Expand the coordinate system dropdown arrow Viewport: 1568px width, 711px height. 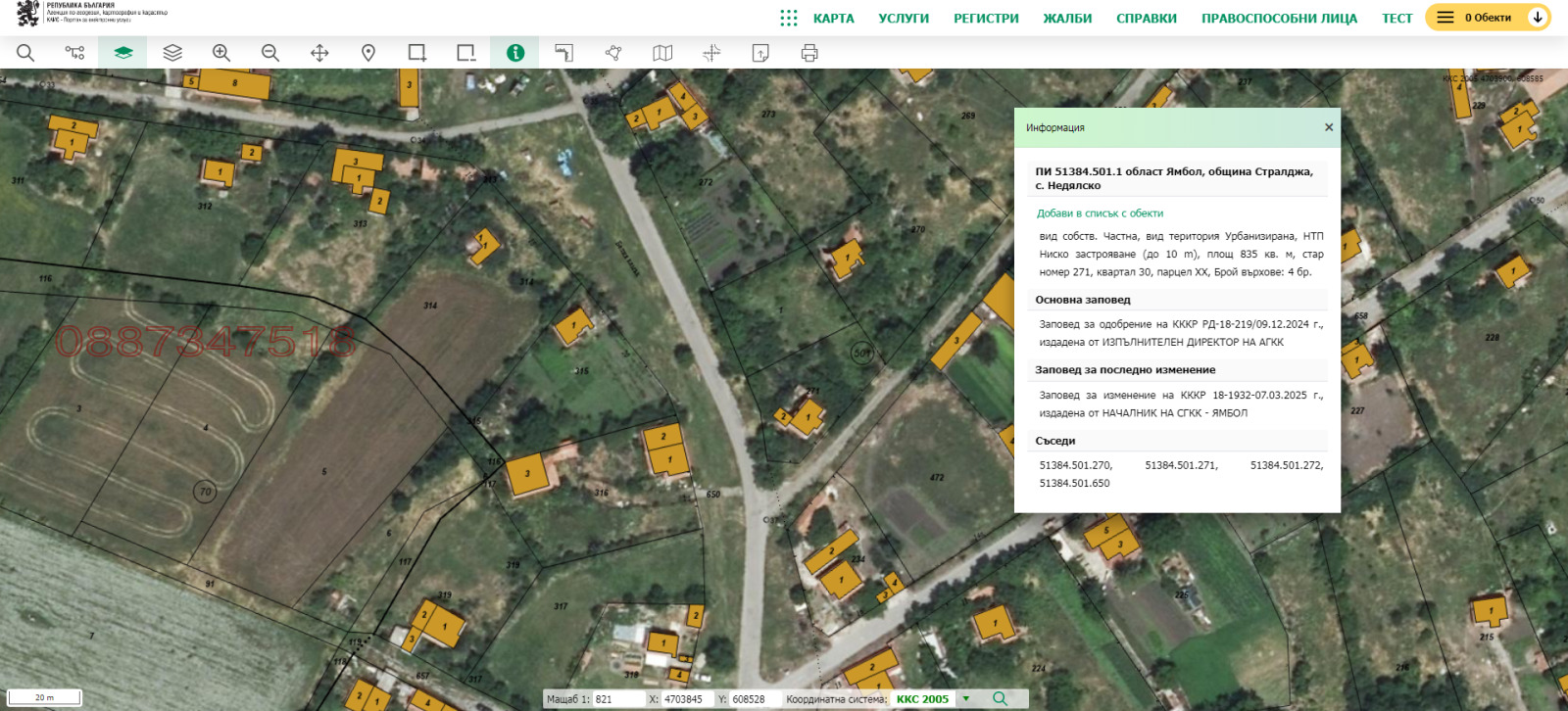click(966, 699)
